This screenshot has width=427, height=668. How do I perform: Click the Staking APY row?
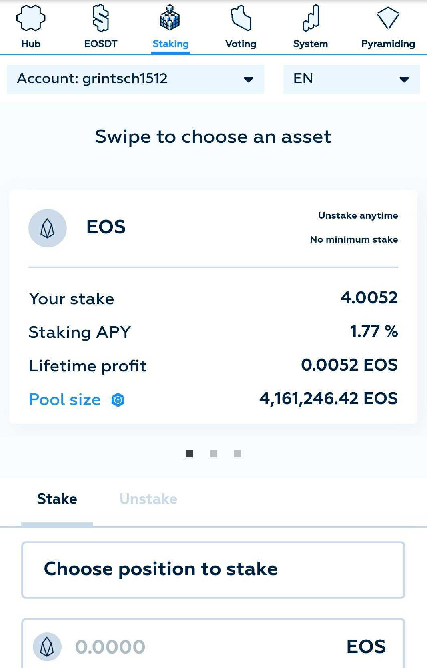tap(213, 331)
